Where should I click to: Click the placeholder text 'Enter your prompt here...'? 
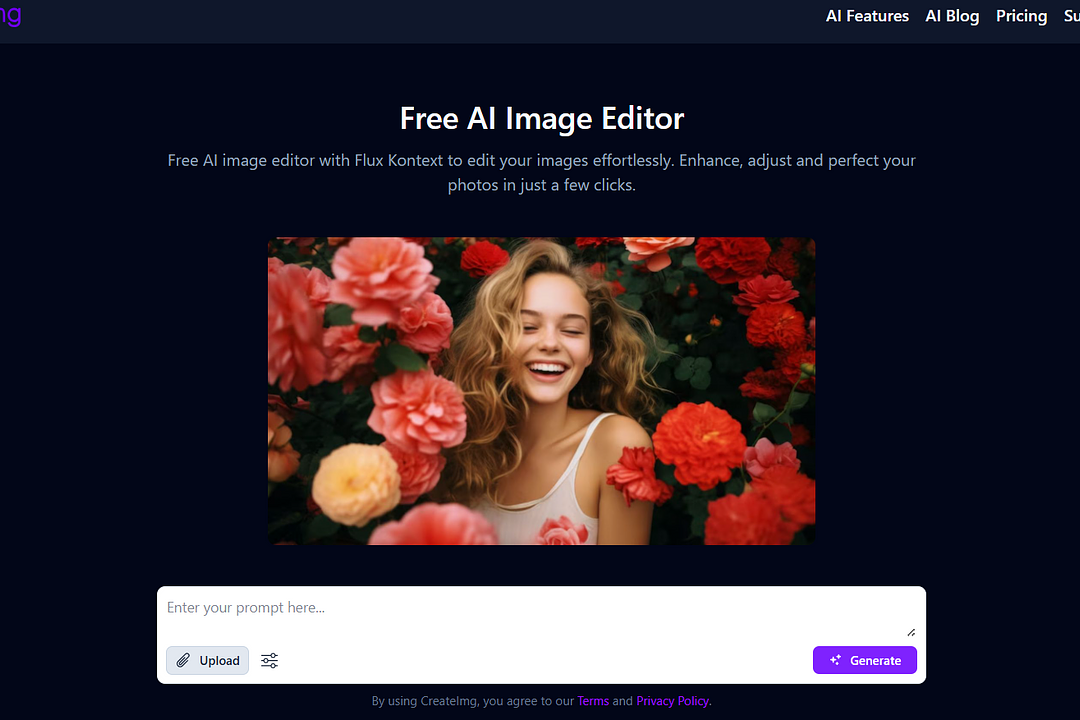(246, 607)
